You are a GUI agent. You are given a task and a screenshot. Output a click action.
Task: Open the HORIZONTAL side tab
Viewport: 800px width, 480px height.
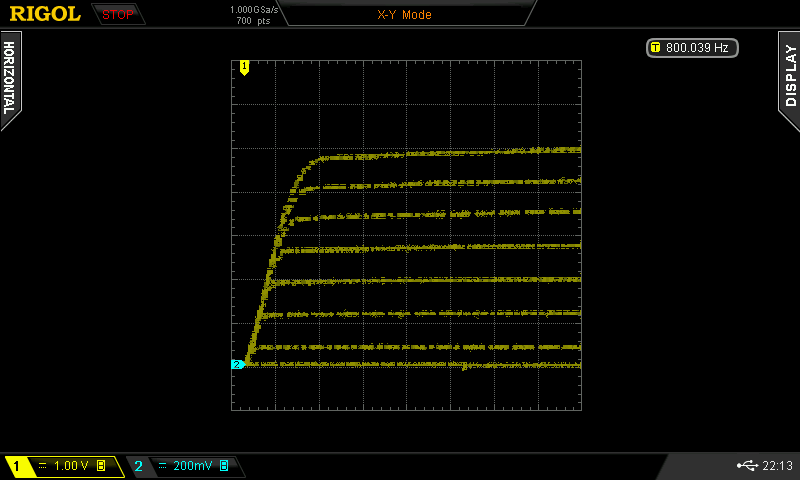10,80
